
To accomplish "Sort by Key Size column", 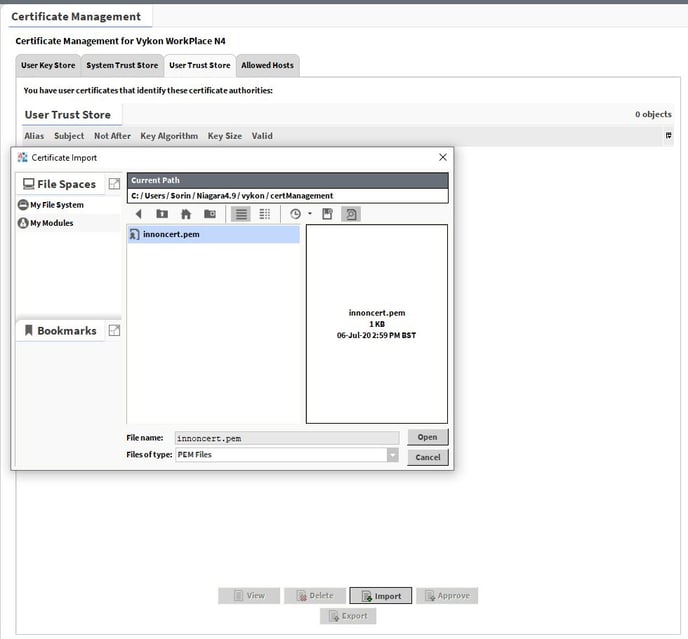I will point(225,136).
